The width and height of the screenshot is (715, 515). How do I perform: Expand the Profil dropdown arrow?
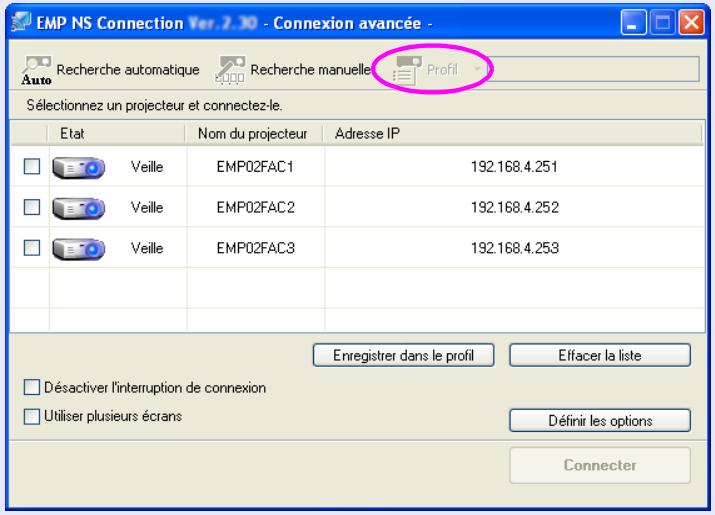(477, 69)
